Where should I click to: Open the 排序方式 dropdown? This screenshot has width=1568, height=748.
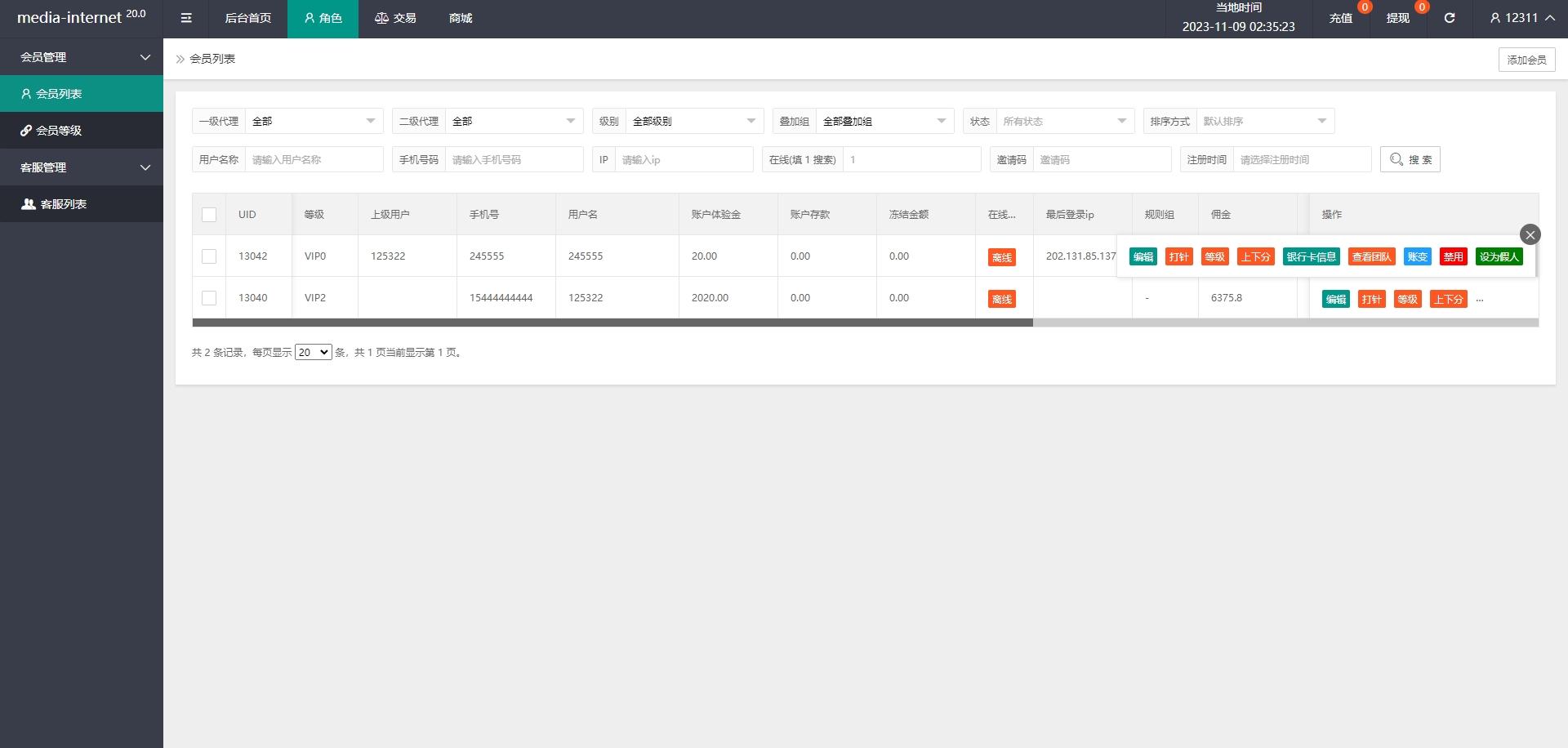pyautogui.click(x=1266, y=121)
